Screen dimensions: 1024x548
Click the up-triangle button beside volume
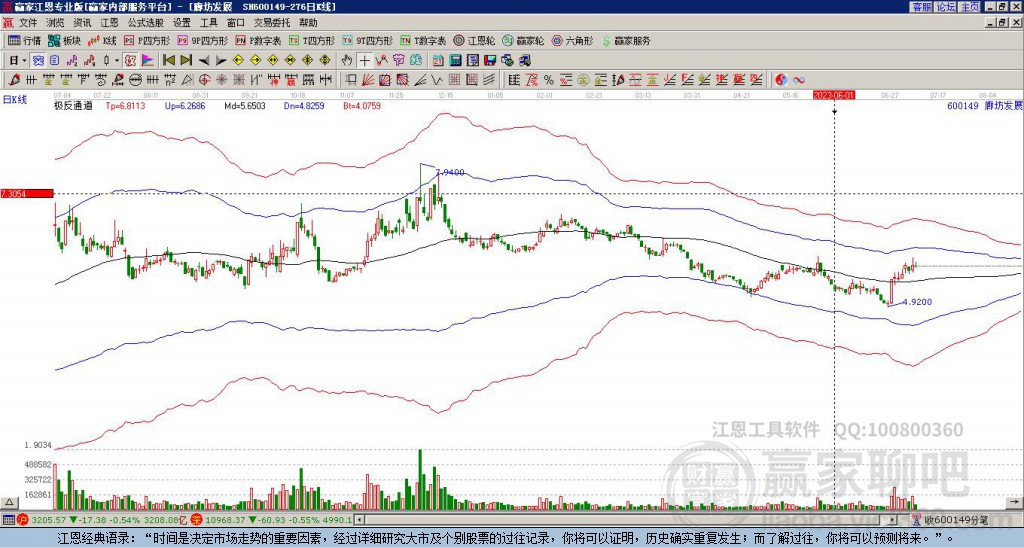(x=9, y=502)
